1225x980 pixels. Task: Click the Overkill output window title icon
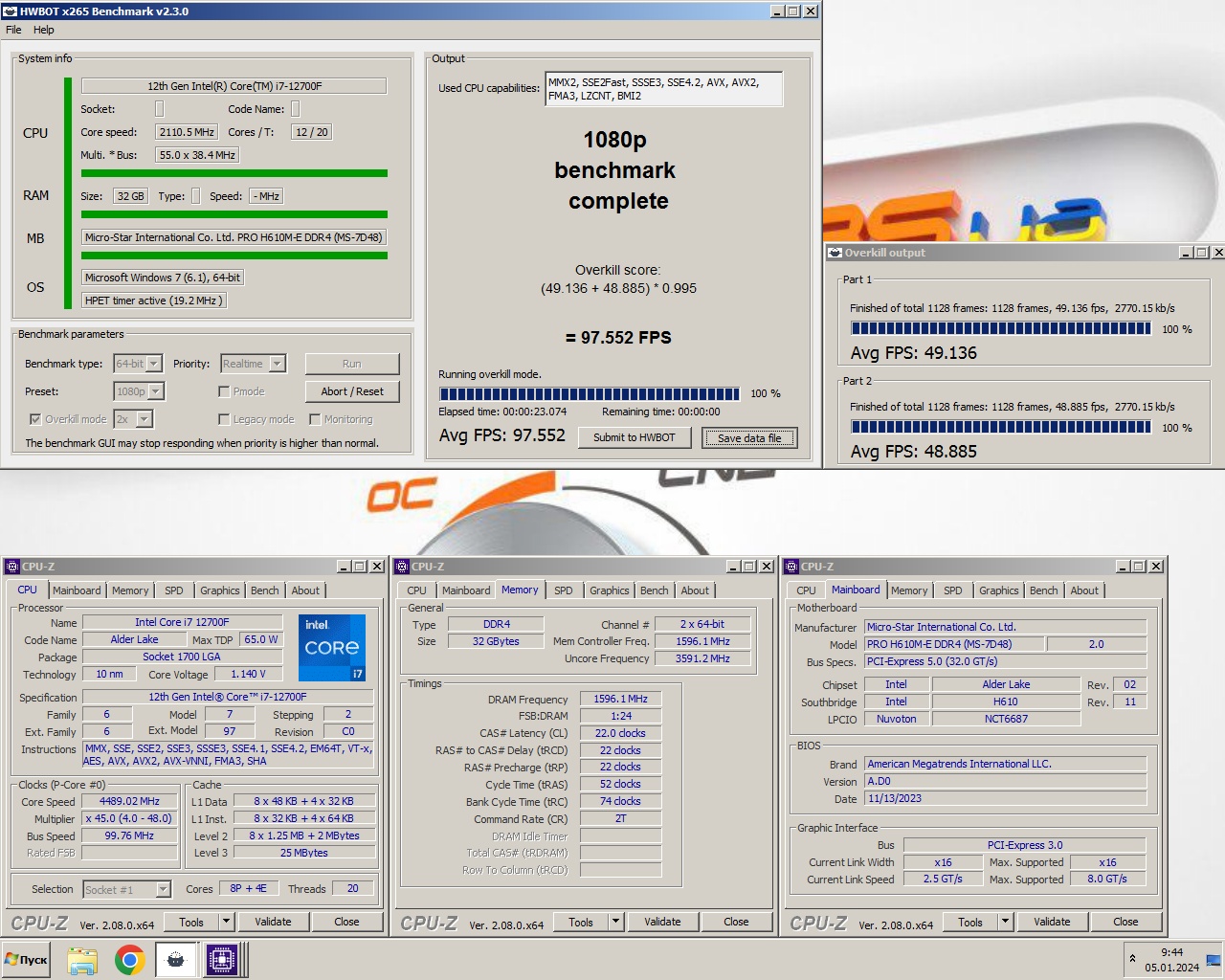tap(835, 253)
